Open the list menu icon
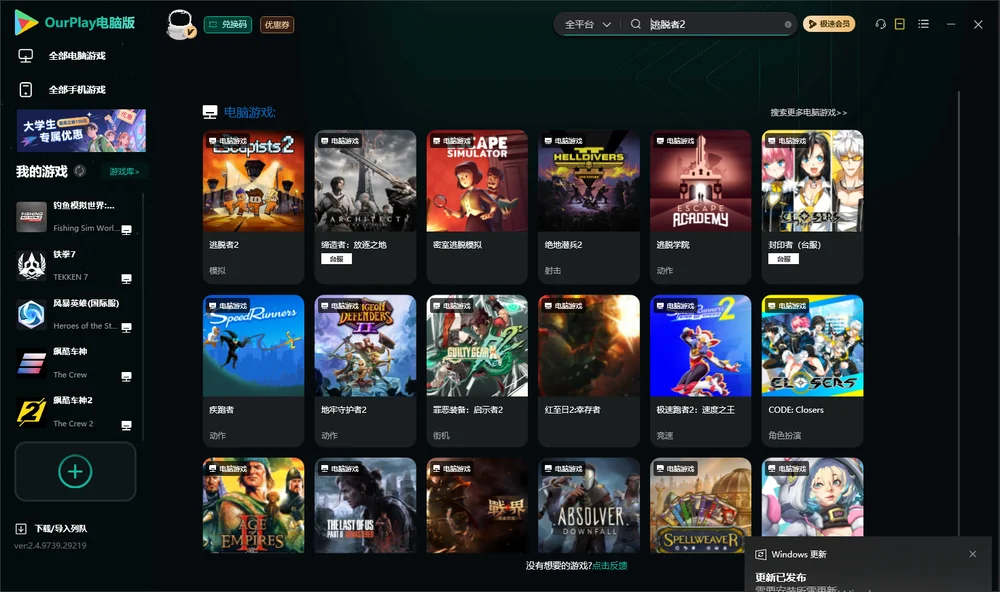This screenshot has height=592, width=1000. click(x=923, y=24)
